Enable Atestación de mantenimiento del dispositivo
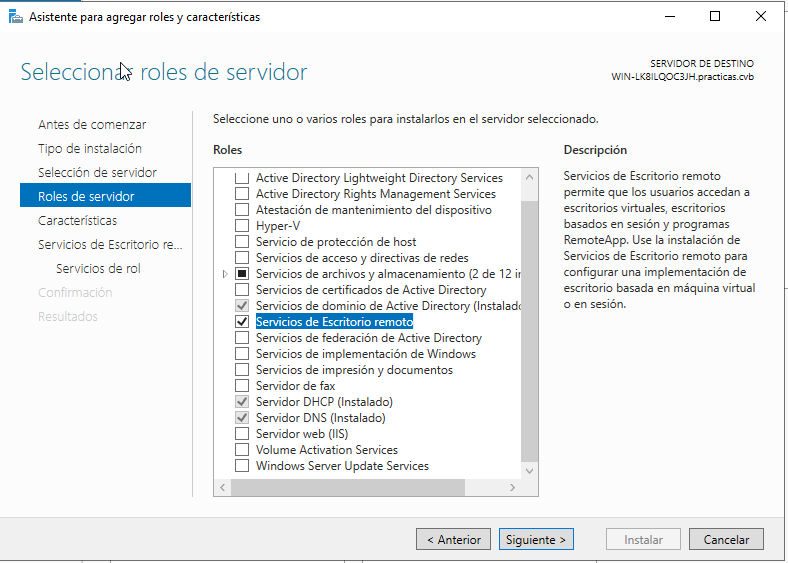 242,210
